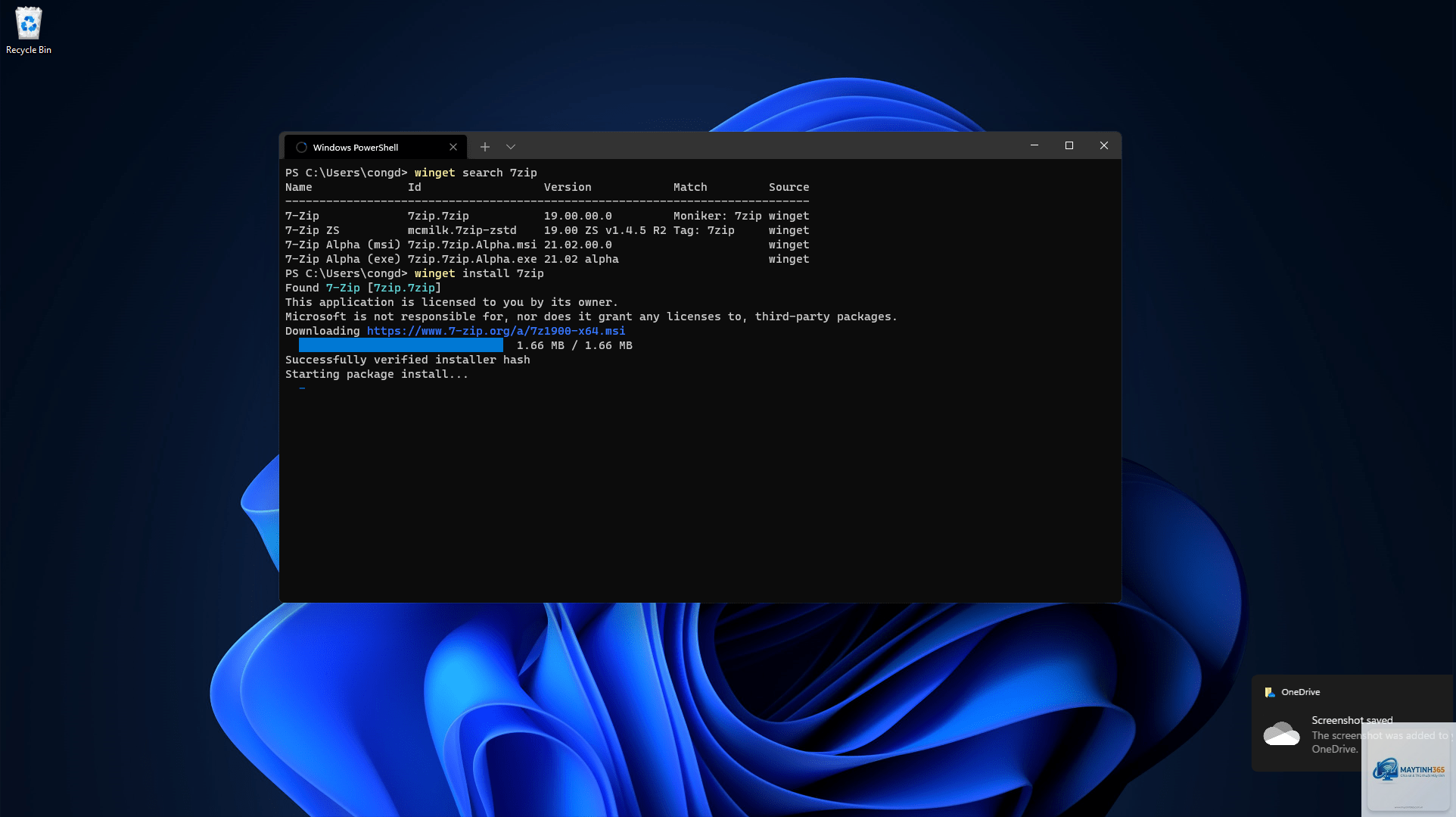Close the PowerShell window

pos(1104,145)
